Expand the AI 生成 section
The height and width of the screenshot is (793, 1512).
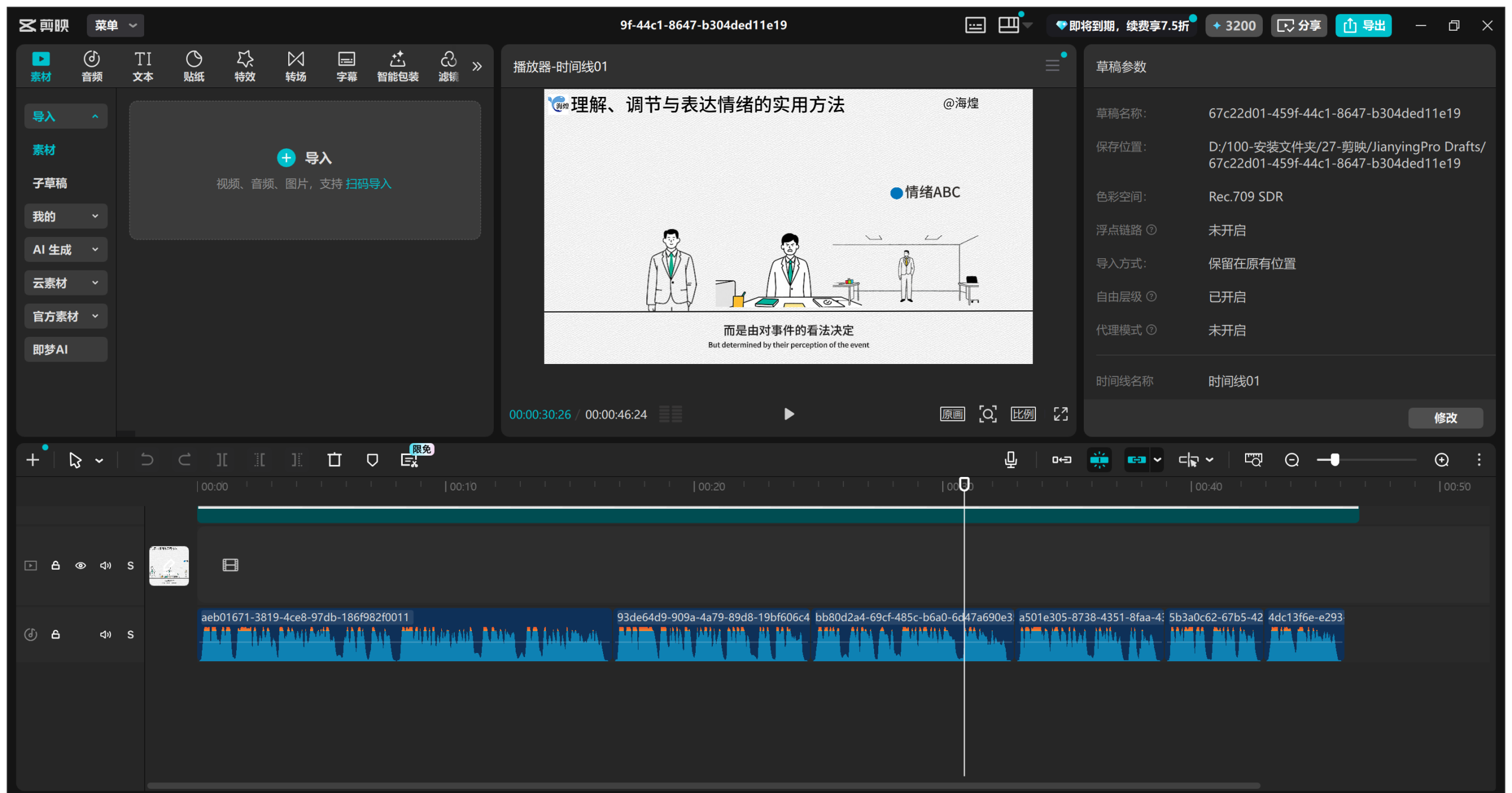(x=66, y=249)
